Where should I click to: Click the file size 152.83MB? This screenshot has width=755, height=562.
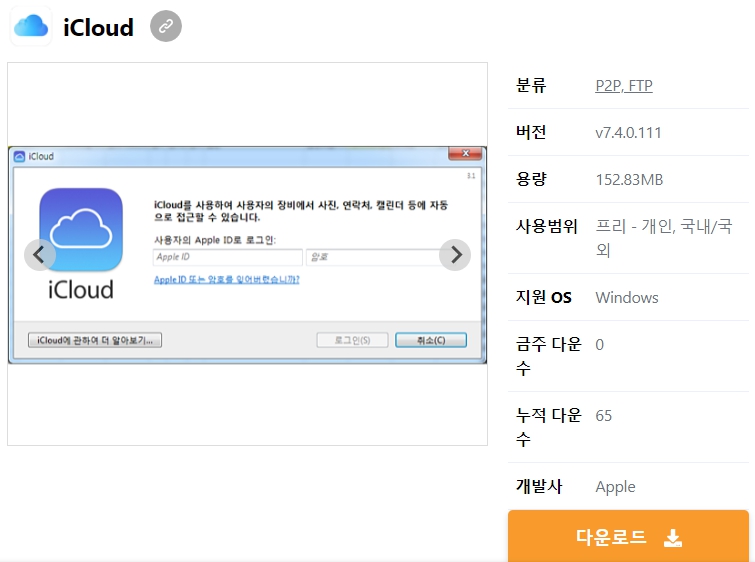pyautogui.click(x=629, y=180)
